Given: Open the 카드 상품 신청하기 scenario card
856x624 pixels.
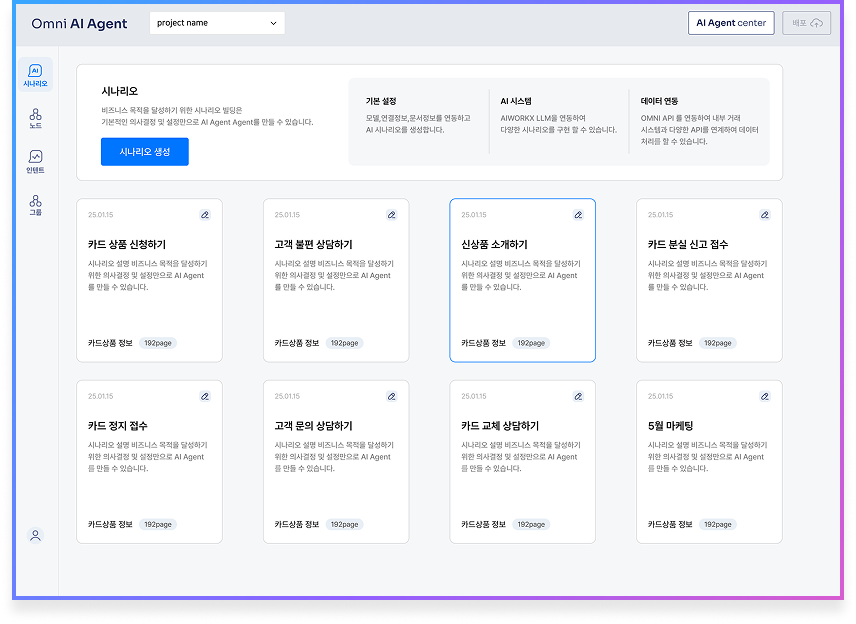Looking at the screenshot, I should pos(150,280).
